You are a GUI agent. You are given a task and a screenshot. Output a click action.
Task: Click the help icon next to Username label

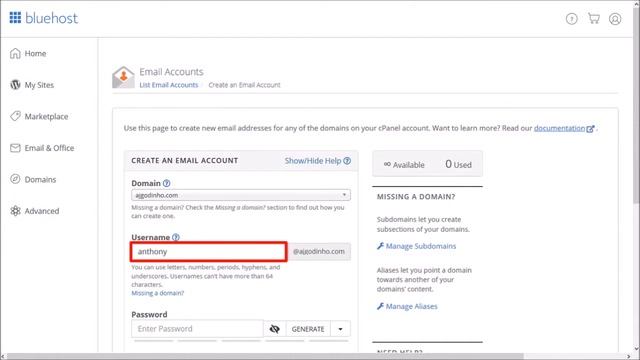pyautogui.click(x=176, y=237)
